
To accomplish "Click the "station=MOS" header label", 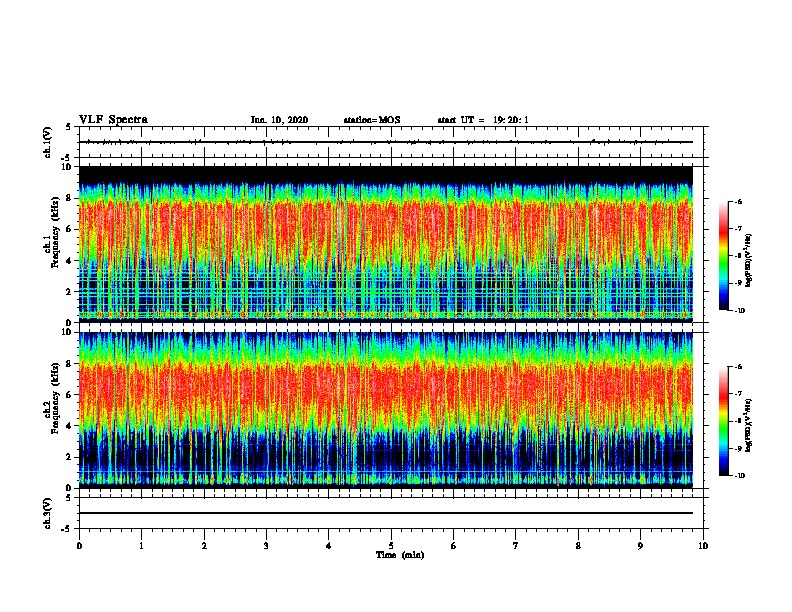I will [372, 120].
